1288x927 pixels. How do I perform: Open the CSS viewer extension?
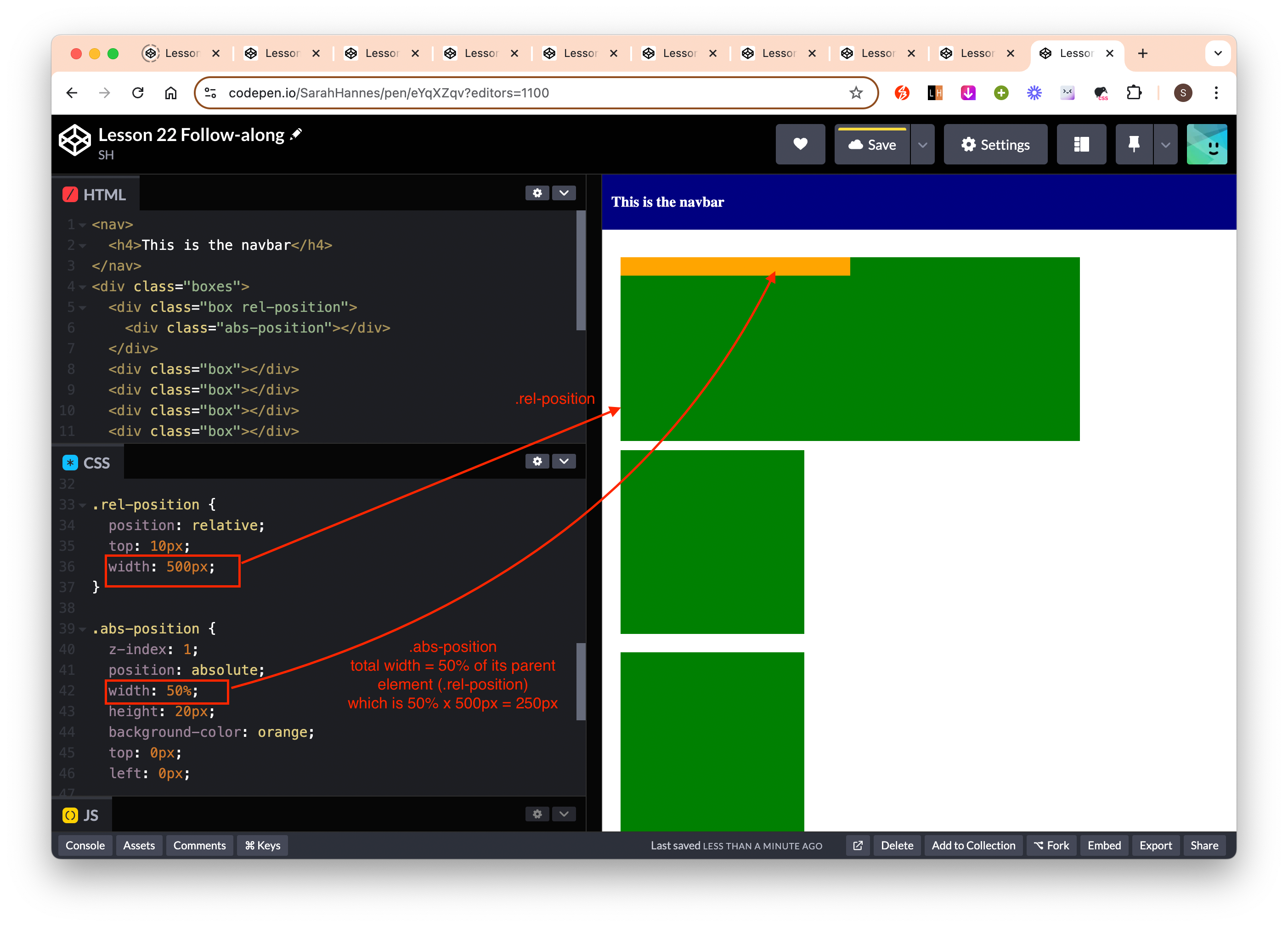coord(1101,93)
